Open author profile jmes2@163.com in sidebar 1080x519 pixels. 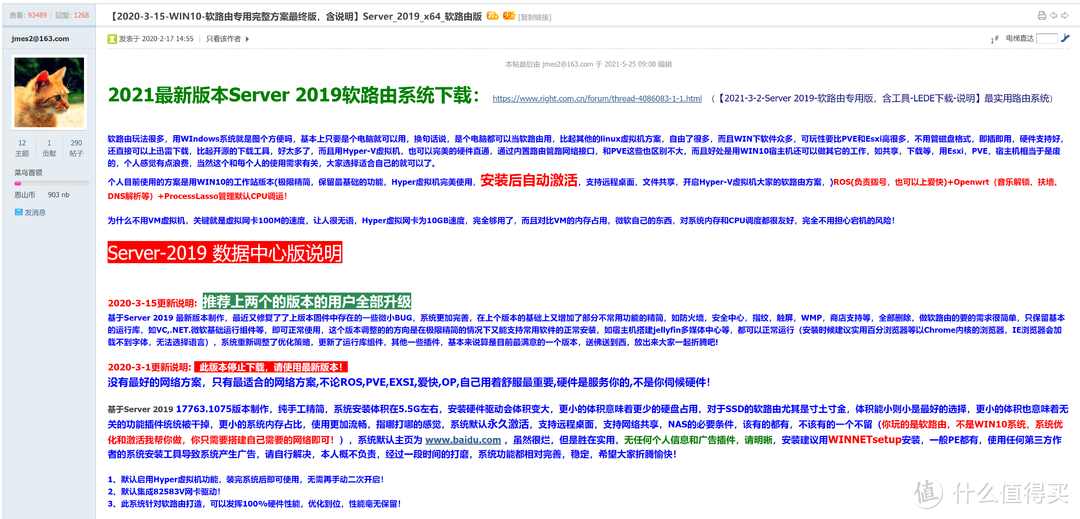pos(41,39)
